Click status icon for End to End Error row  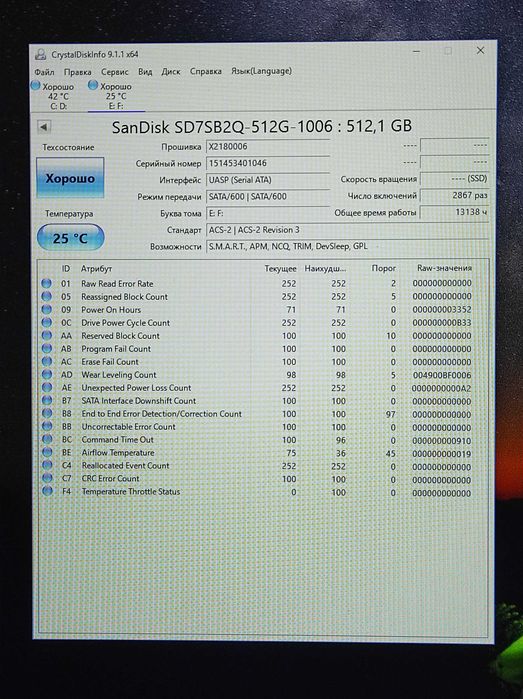tap(46, 413)
